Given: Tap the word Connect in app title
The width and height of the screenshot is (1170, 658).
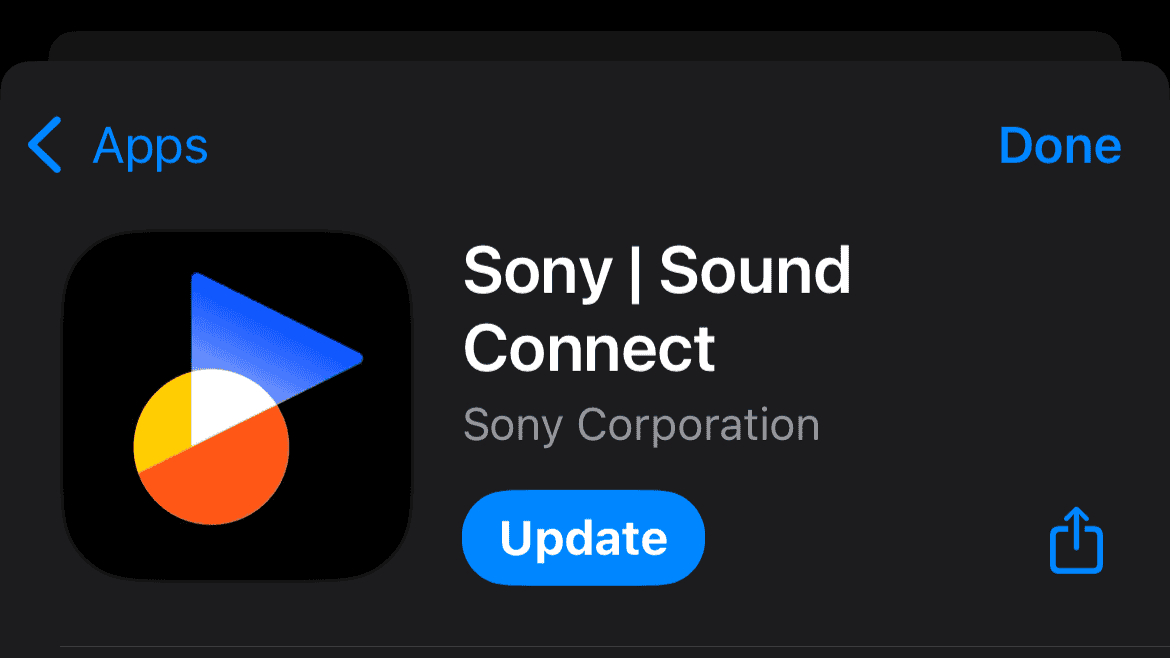Looking at the screenshot, I should pyautogui.click(x=589, y=348).
